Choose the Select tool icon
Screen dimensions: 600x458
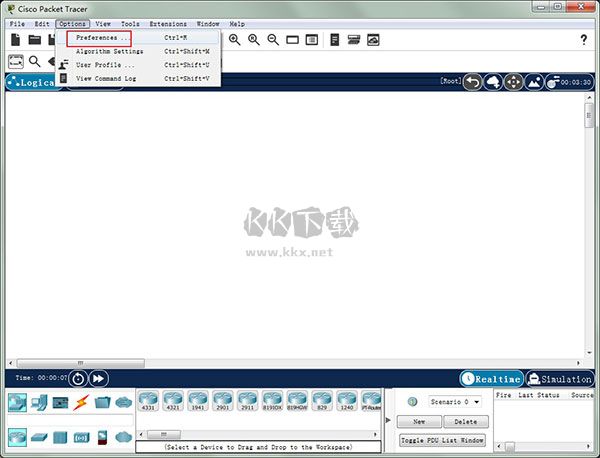[16, 61]
